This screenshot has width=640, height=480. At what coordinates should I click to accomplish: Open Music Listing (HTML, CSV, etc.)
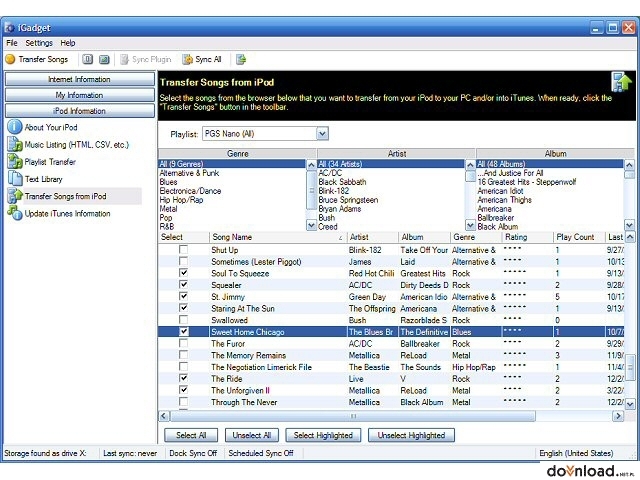point(77,144)
